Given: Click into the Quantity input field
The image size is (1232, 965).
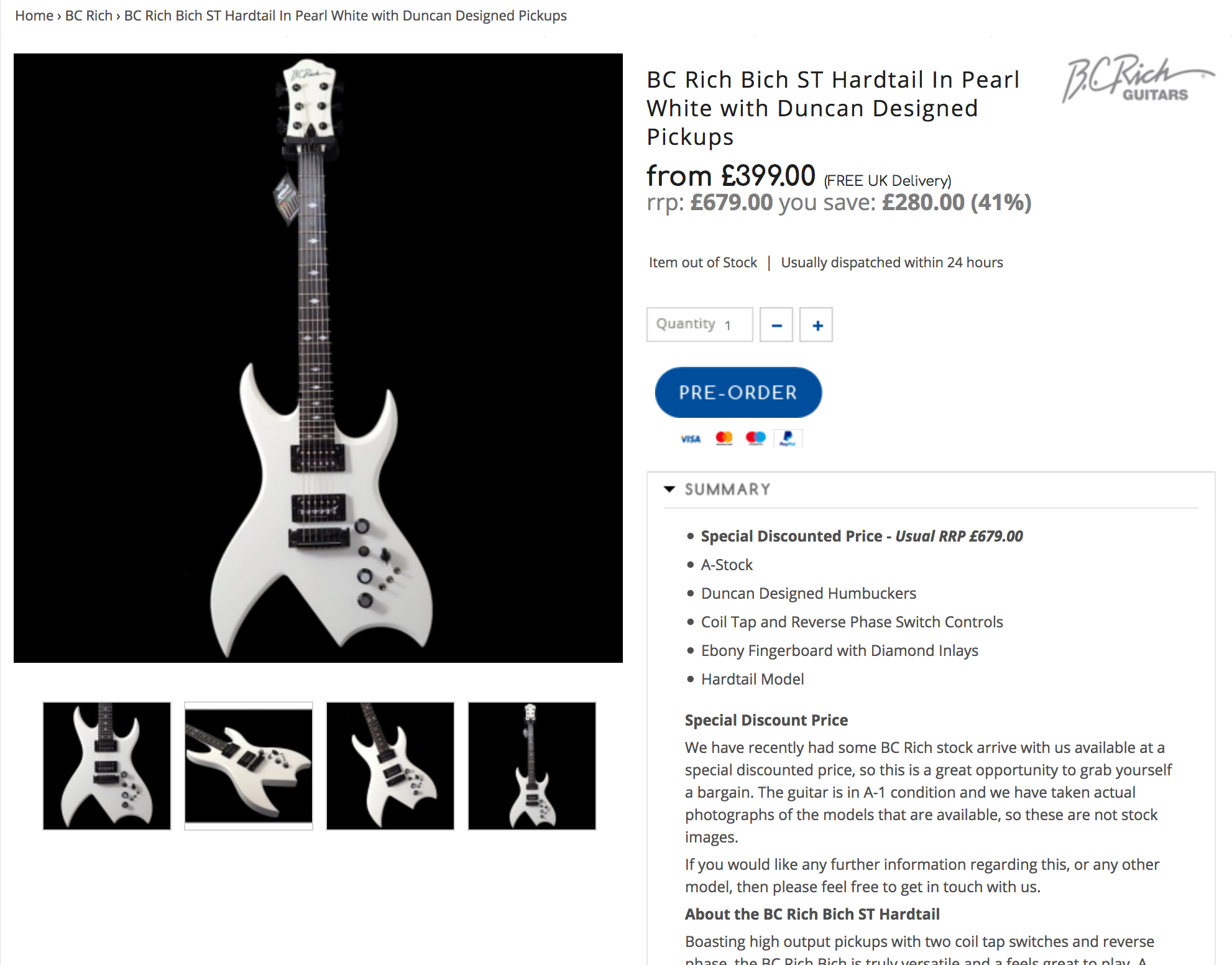Looking at the screenshot, I should tap(700, 325).
